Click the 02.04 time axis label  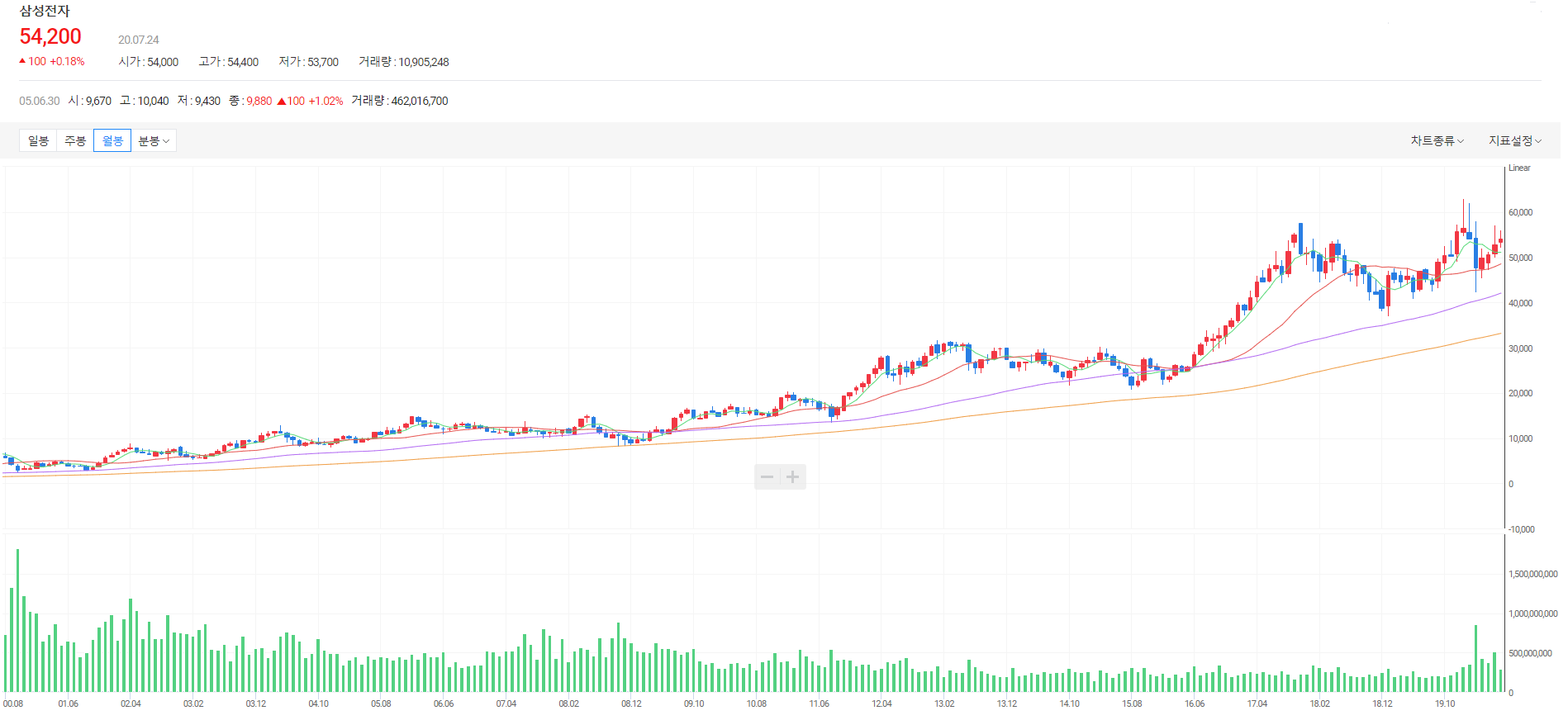click(x=131, y=703)
